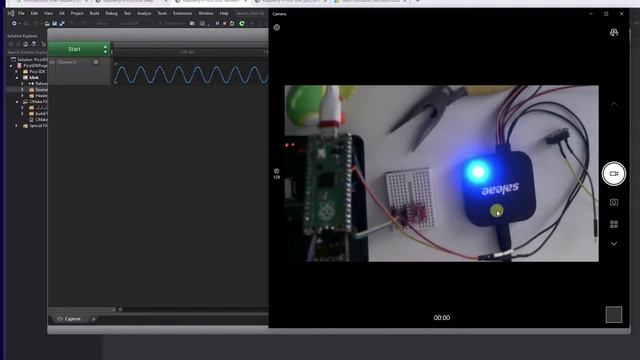This screenshot has height=360, width=640.
Task: Open the Extensions menu
Action: click(x=182, y=13)
